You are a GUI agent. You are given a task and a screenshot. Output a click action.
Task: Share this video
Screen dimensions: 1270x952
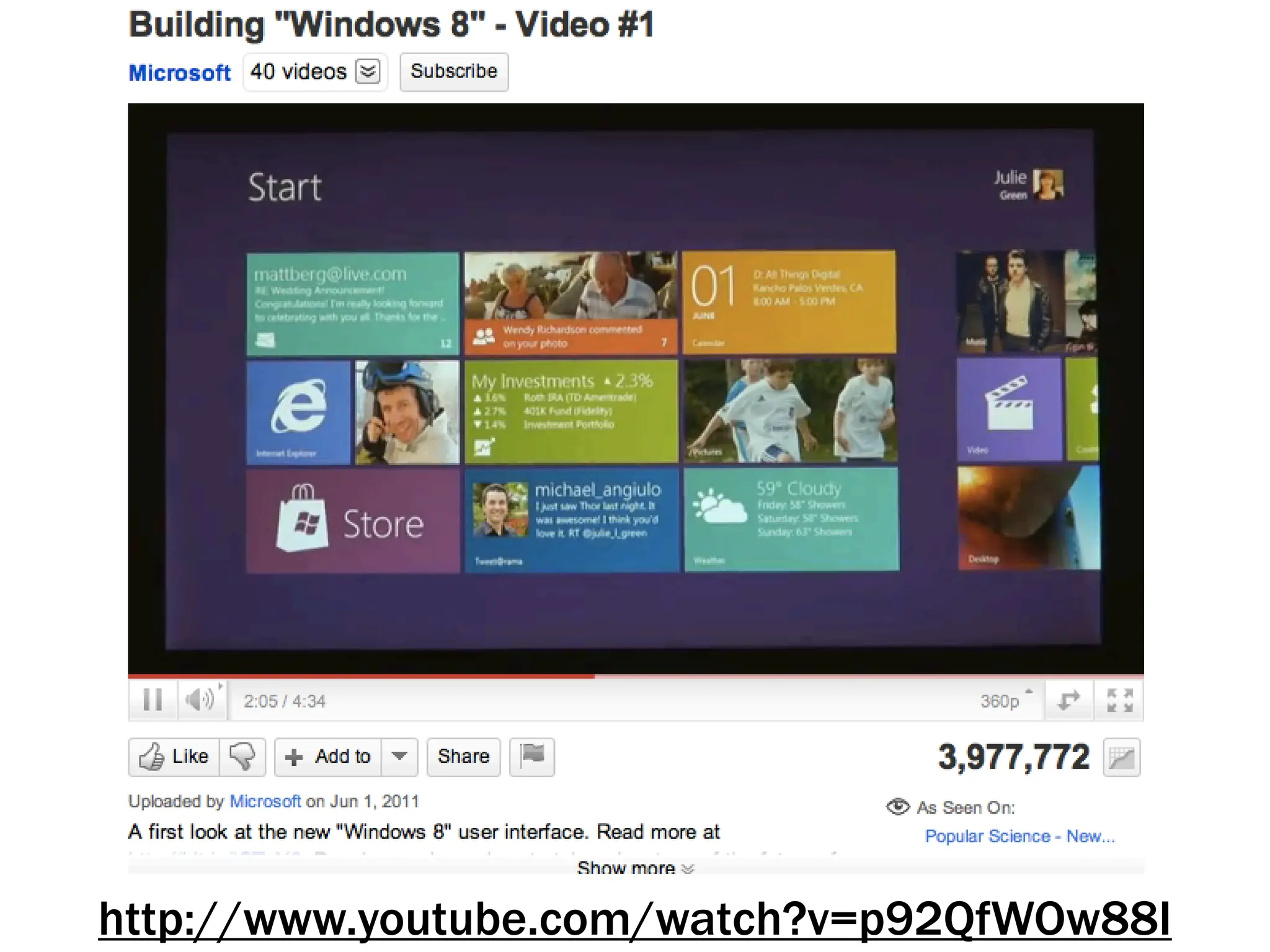click(463, 757)
